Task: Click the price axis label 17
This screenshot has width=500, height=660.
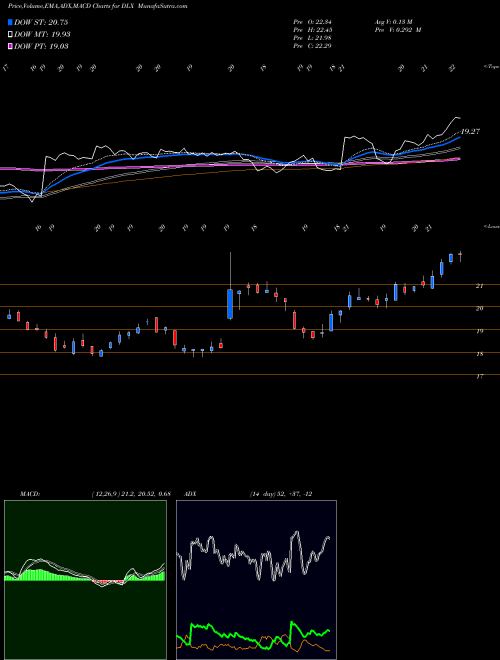Action: pos(479,377)
